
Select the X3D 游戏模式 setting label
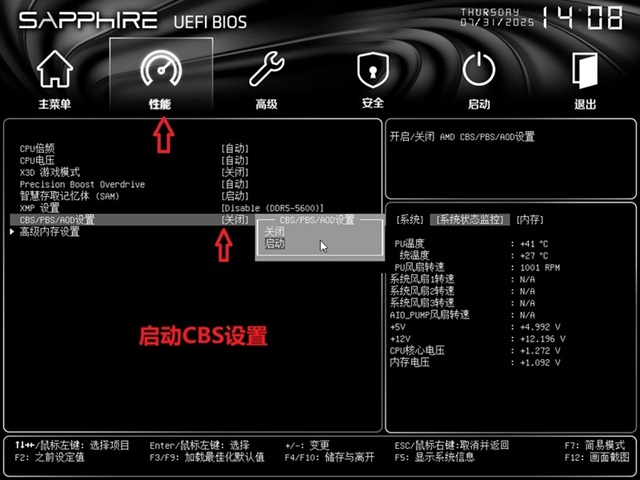click(50, 172)
